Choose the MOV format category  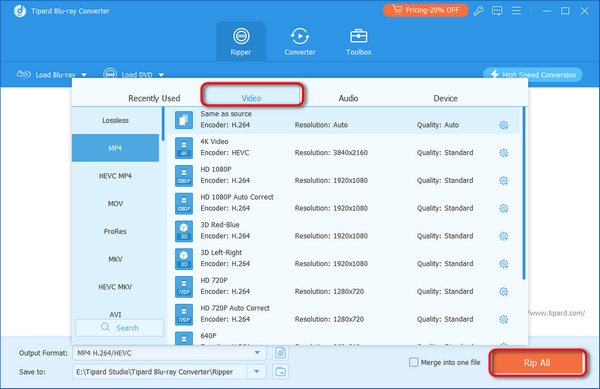tap(116, 204)
